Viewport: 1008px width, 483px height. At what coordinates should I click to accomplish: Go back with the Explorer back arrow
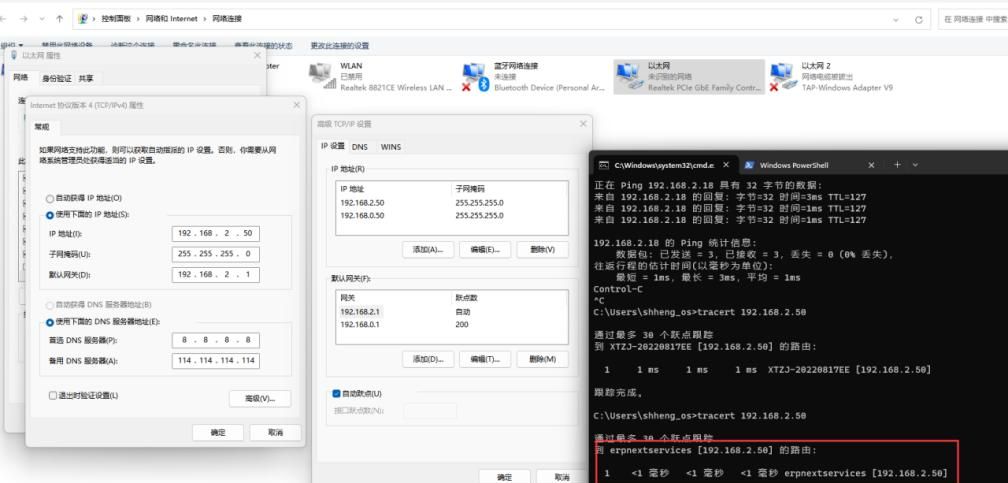(x=3, y=19)
